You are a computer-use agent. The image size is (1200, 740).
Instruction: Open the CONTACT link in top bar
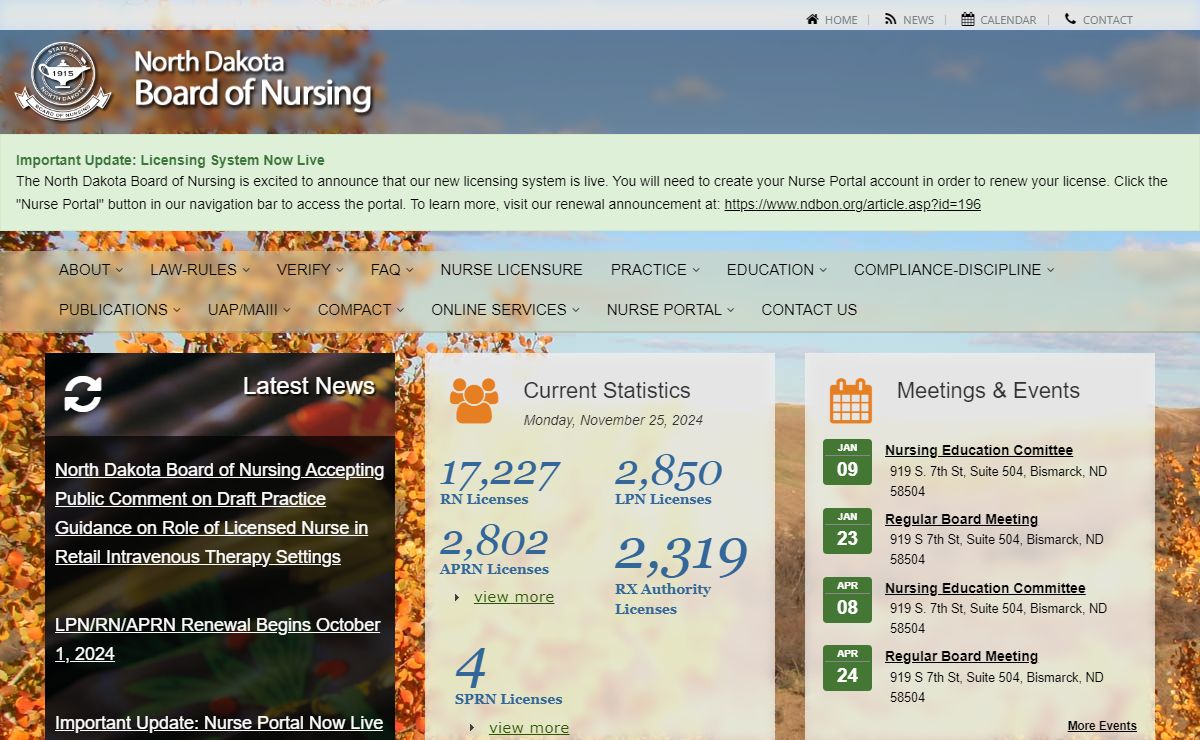[1108, 20]
